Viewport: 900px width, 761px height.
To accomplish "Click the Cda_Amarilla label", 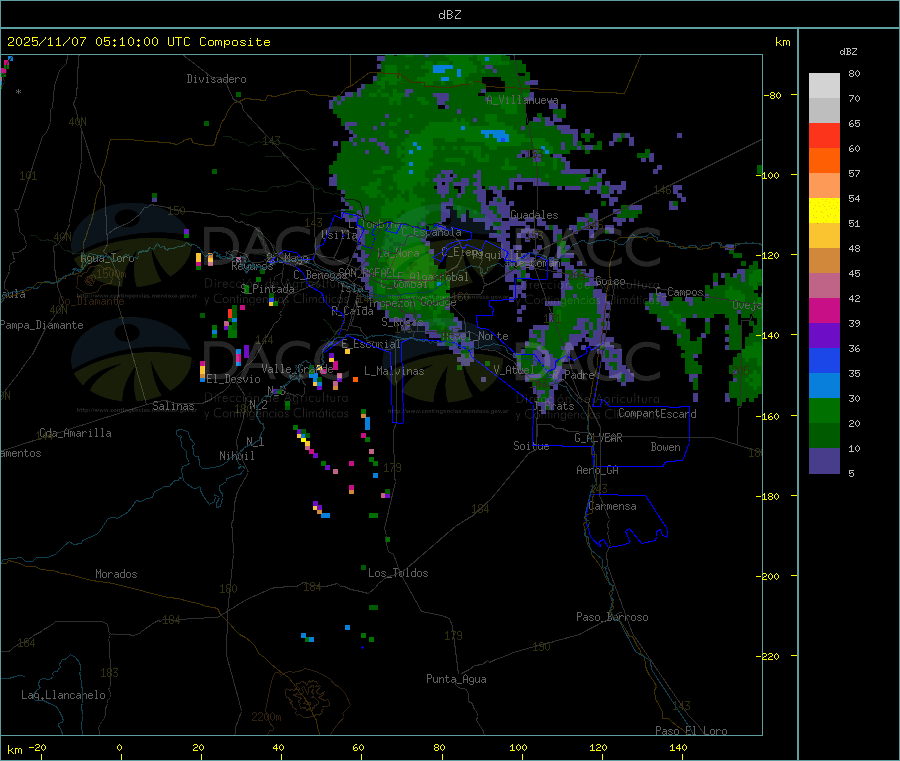I will point(75,433).
